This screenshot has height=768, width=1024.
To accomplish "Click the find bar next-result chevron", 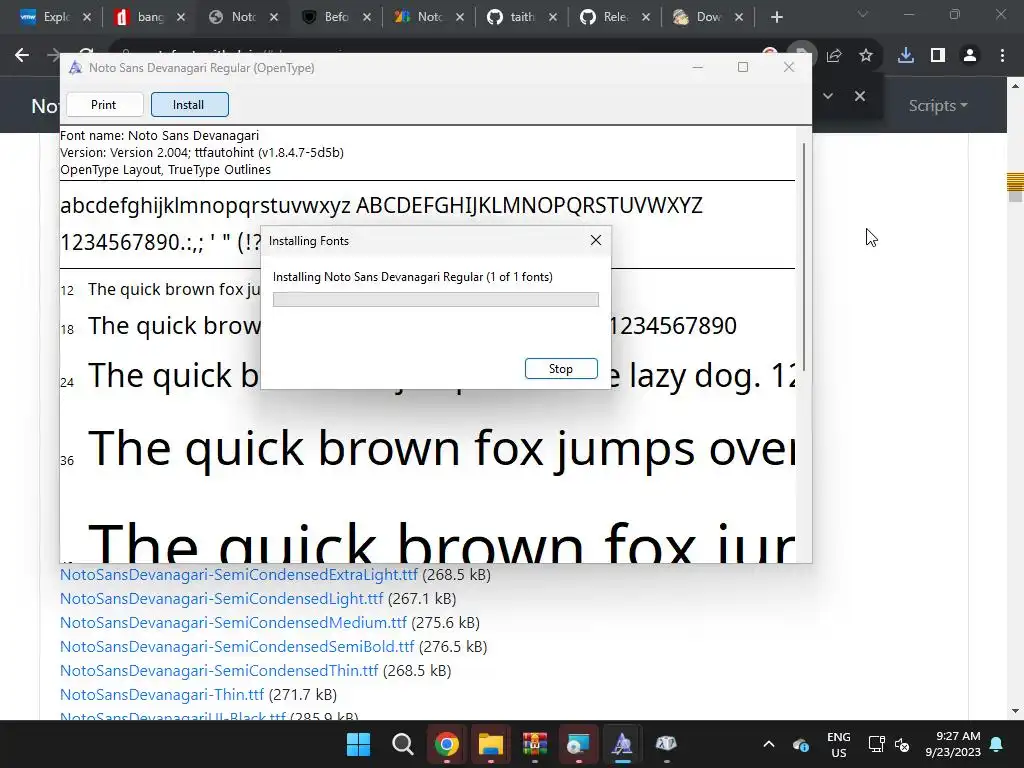I will [x=828, y=96].
